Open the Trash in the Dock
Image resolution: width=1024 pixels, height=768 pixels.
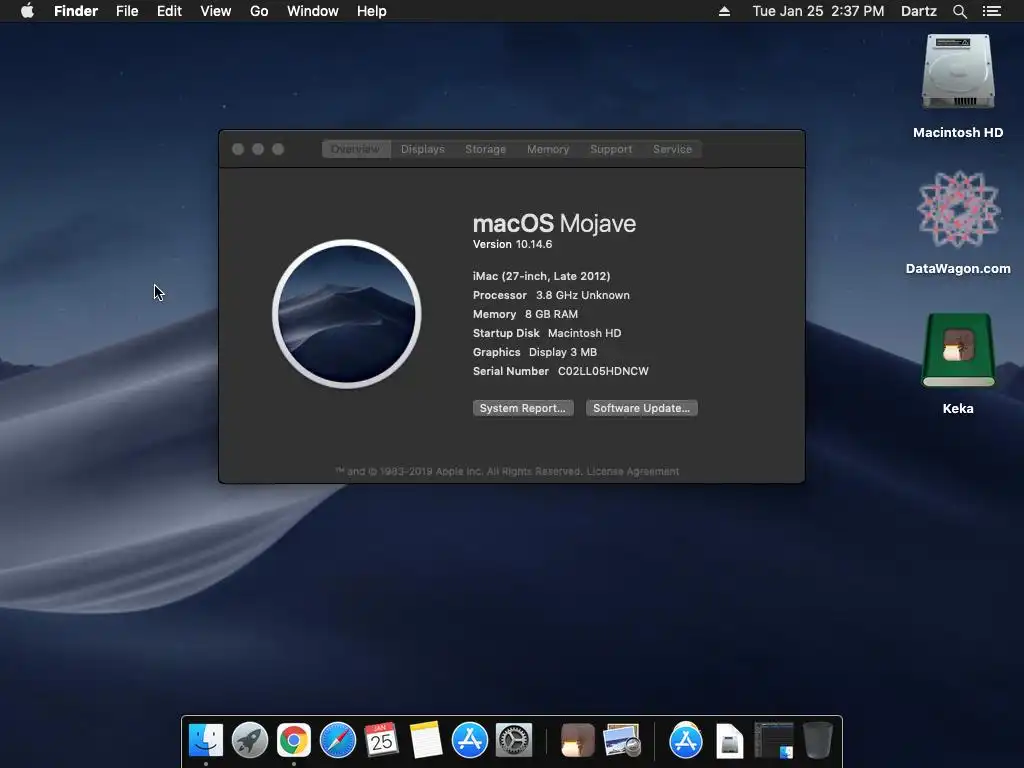pos(818,740)
